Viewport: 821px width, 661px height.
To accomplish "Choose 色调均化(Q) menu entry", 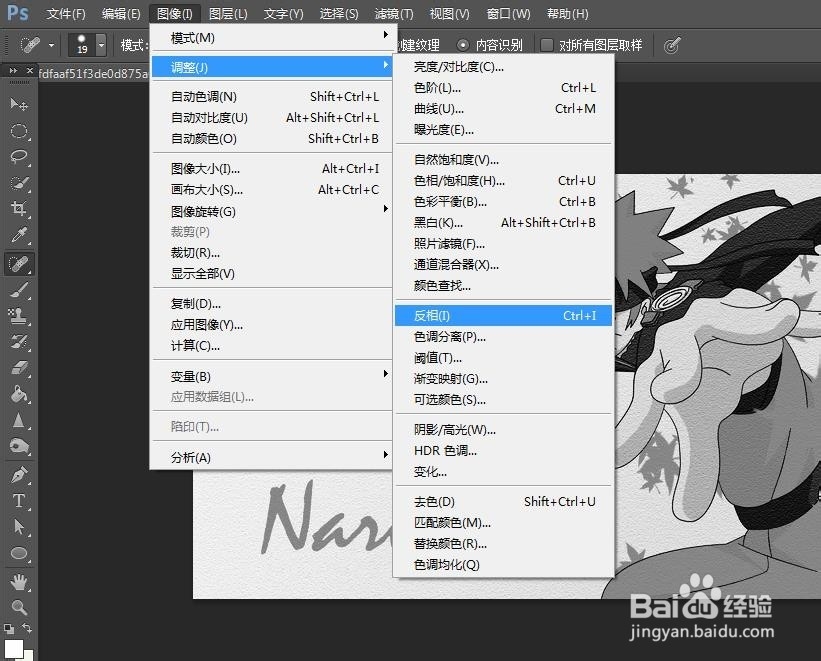I will 504,565.
